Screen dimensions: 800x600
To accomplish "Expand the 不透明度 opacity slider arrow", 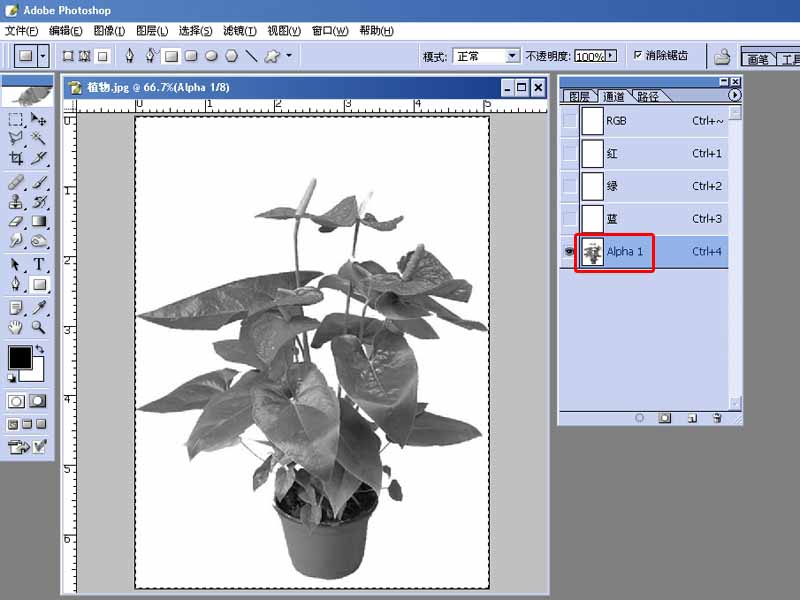I will (x=611, y=56).
